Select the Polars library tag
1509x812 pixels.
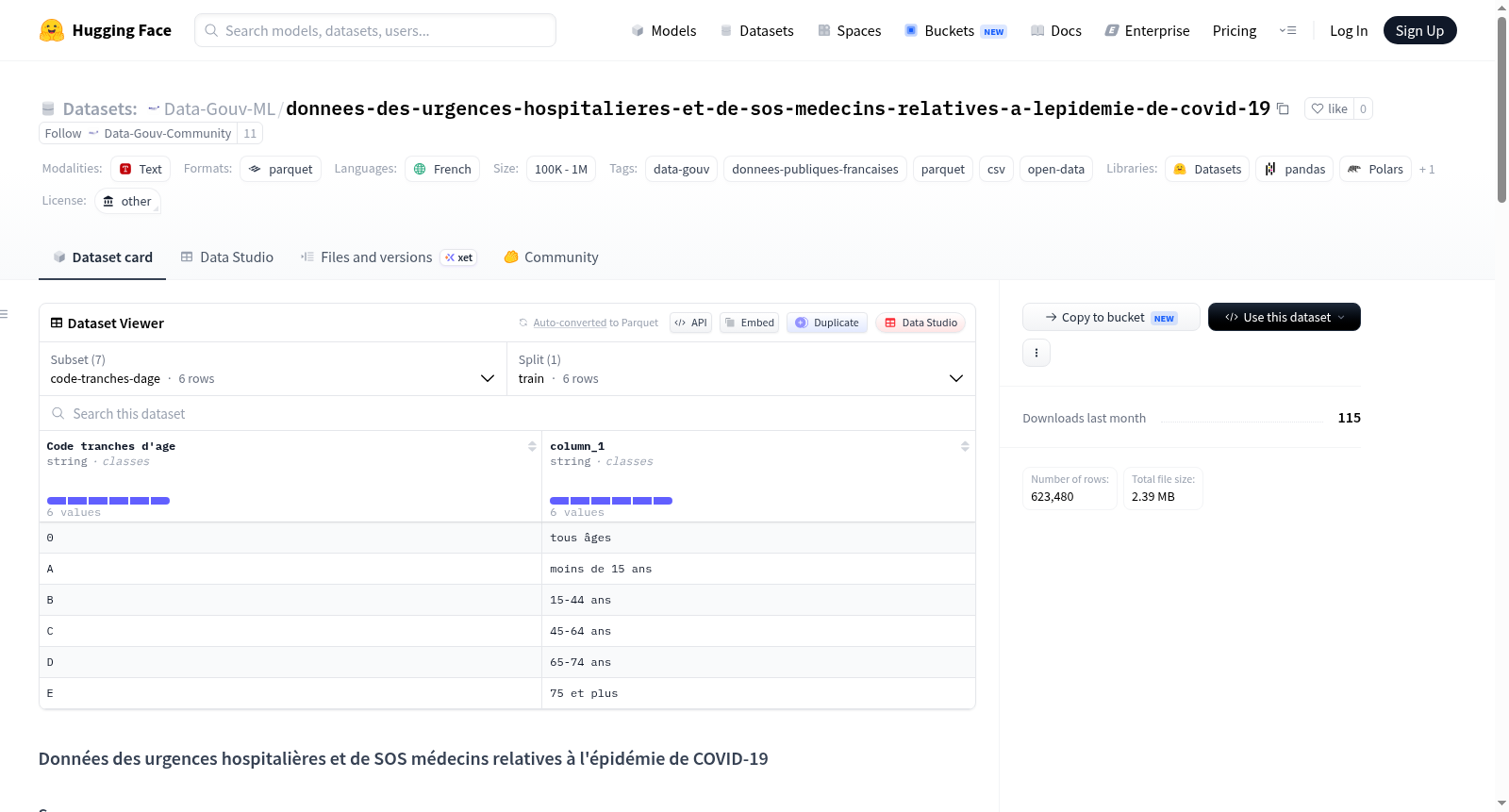1375,169
